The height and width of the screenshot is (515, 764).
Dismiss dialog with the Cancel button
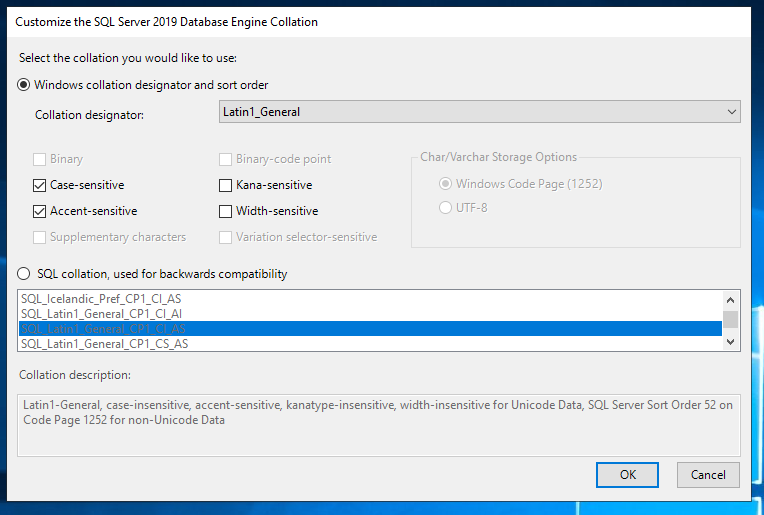point(708,475)
